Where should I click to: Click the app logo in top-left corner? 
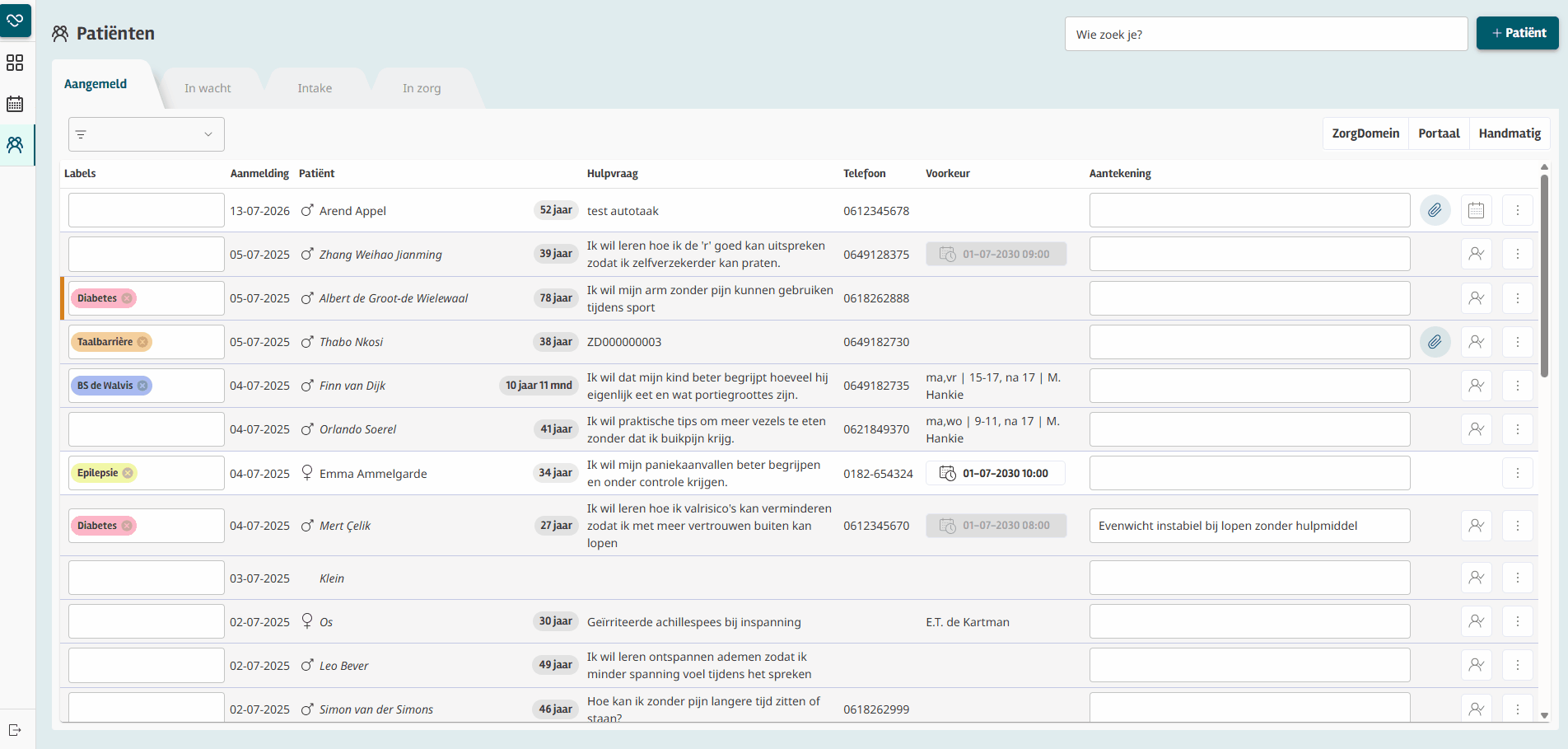16,20
